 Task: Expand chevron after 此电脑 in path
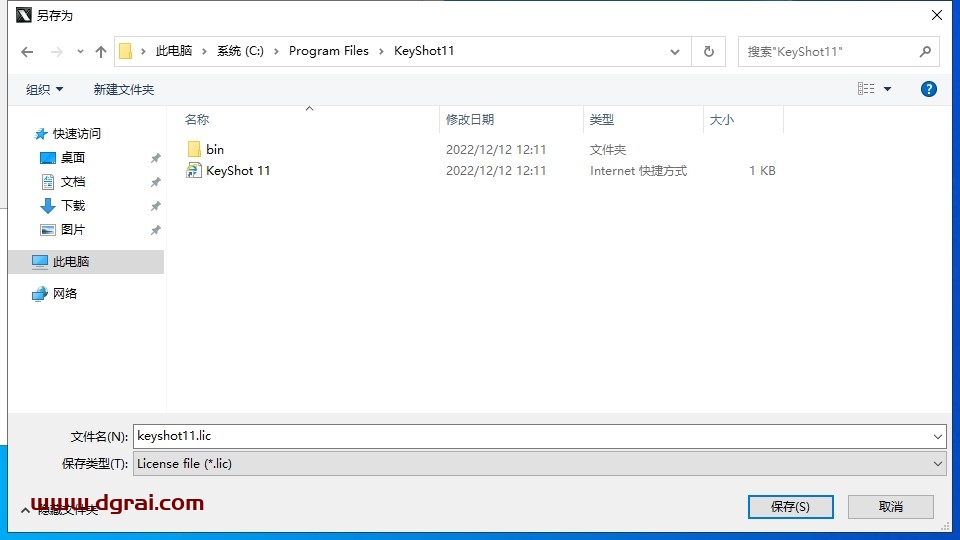click(204, 51)
